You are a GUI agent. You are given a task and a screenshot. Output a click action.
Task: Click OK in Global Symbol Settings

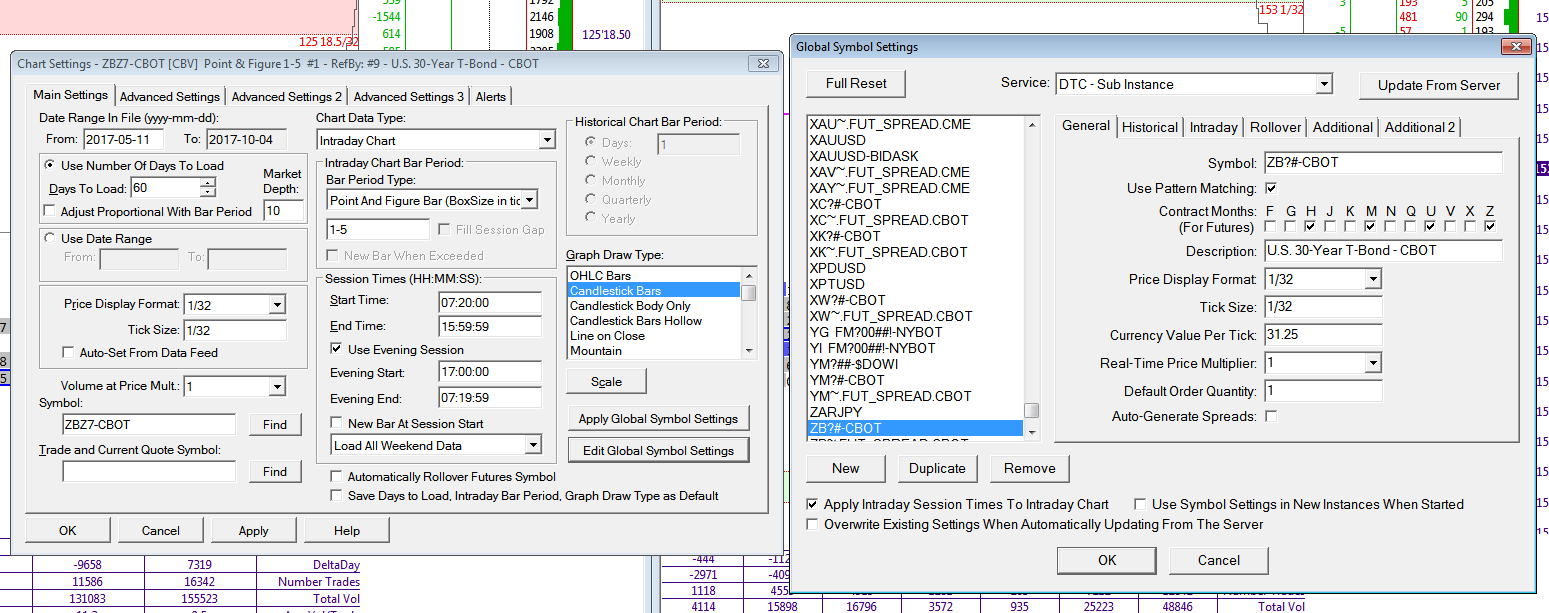1107,560
